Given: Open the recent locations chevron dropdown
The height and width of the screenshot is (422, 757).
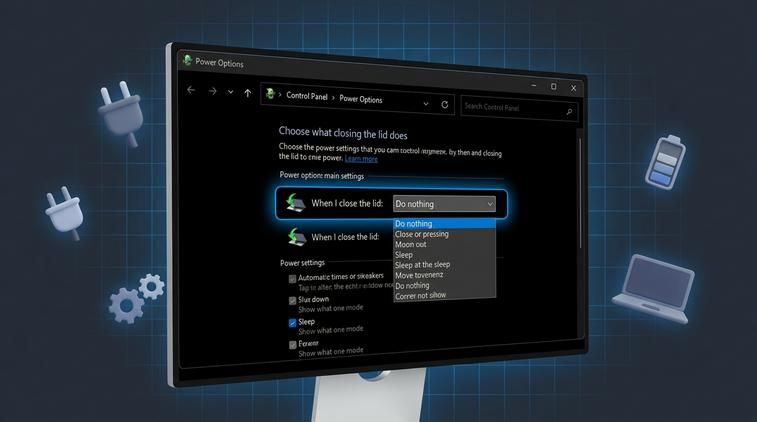Looking at the screenshot, I should pyautogui.click(x=230, y=92).
